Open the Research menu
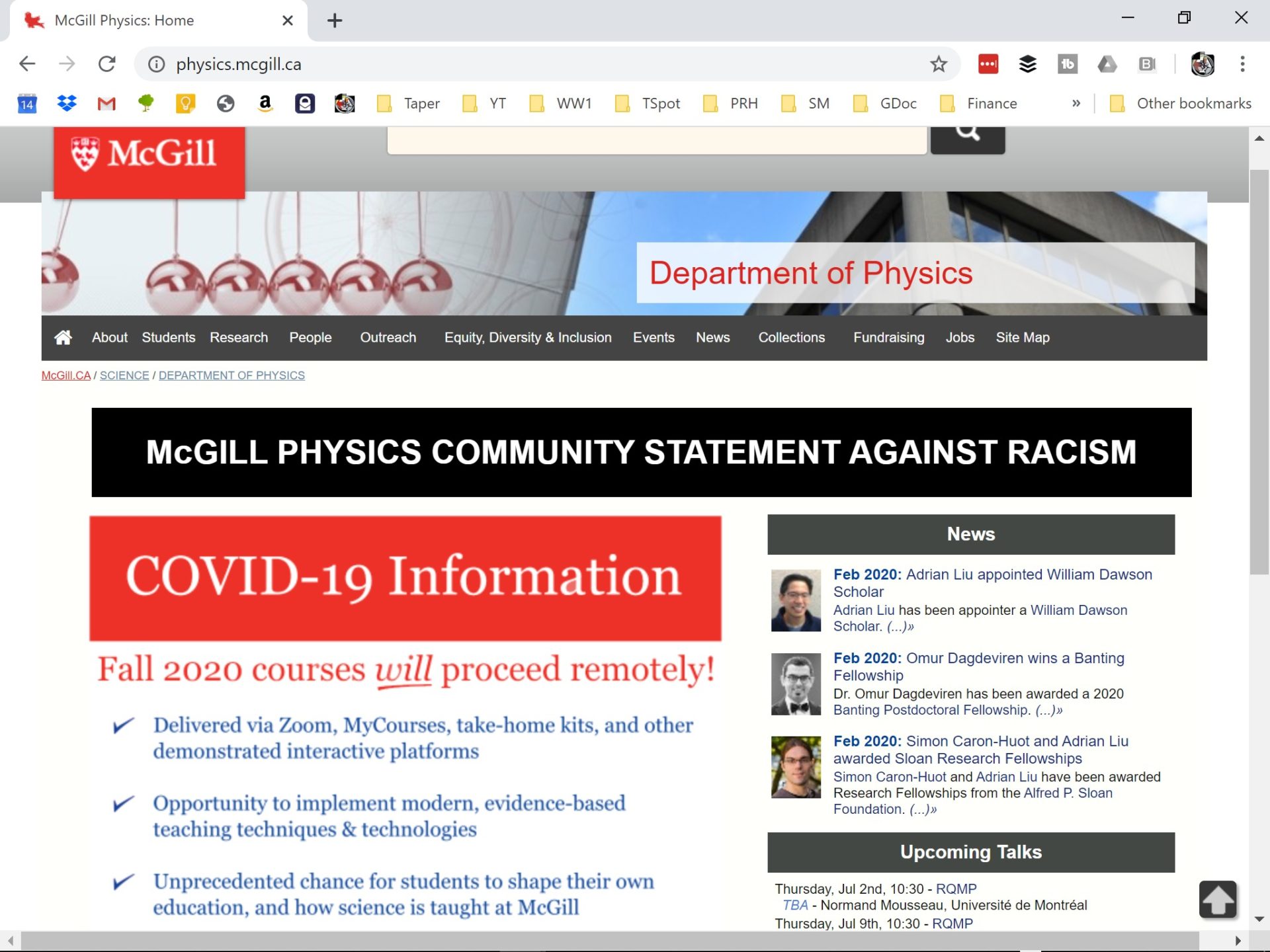The width and height of the screenshot is (1270, 952). coord(239,338)
